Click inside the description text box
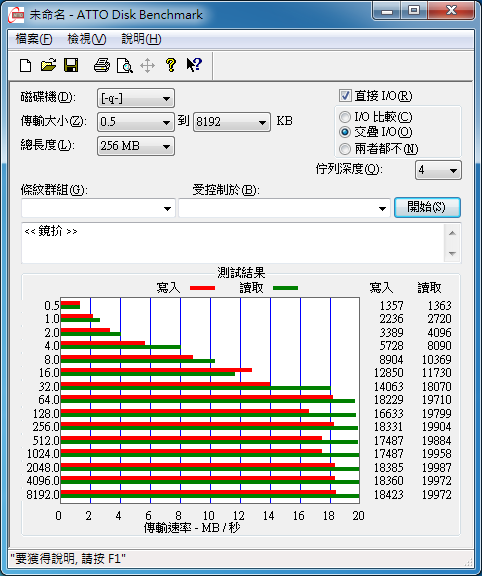Image resolution: width=482 pixels, height=576 pixels. [x=233, y=242]
